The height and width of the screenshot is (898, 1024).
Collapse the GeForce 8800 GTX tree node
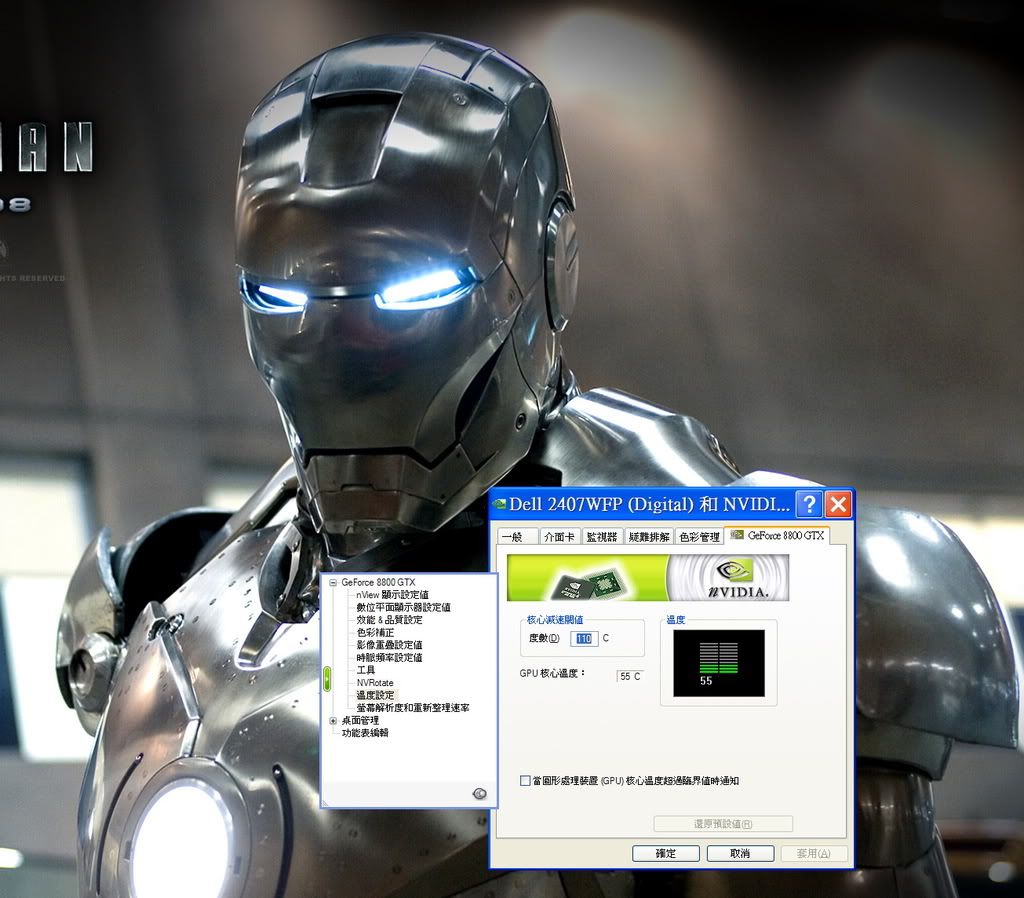[x=333, y=583]
